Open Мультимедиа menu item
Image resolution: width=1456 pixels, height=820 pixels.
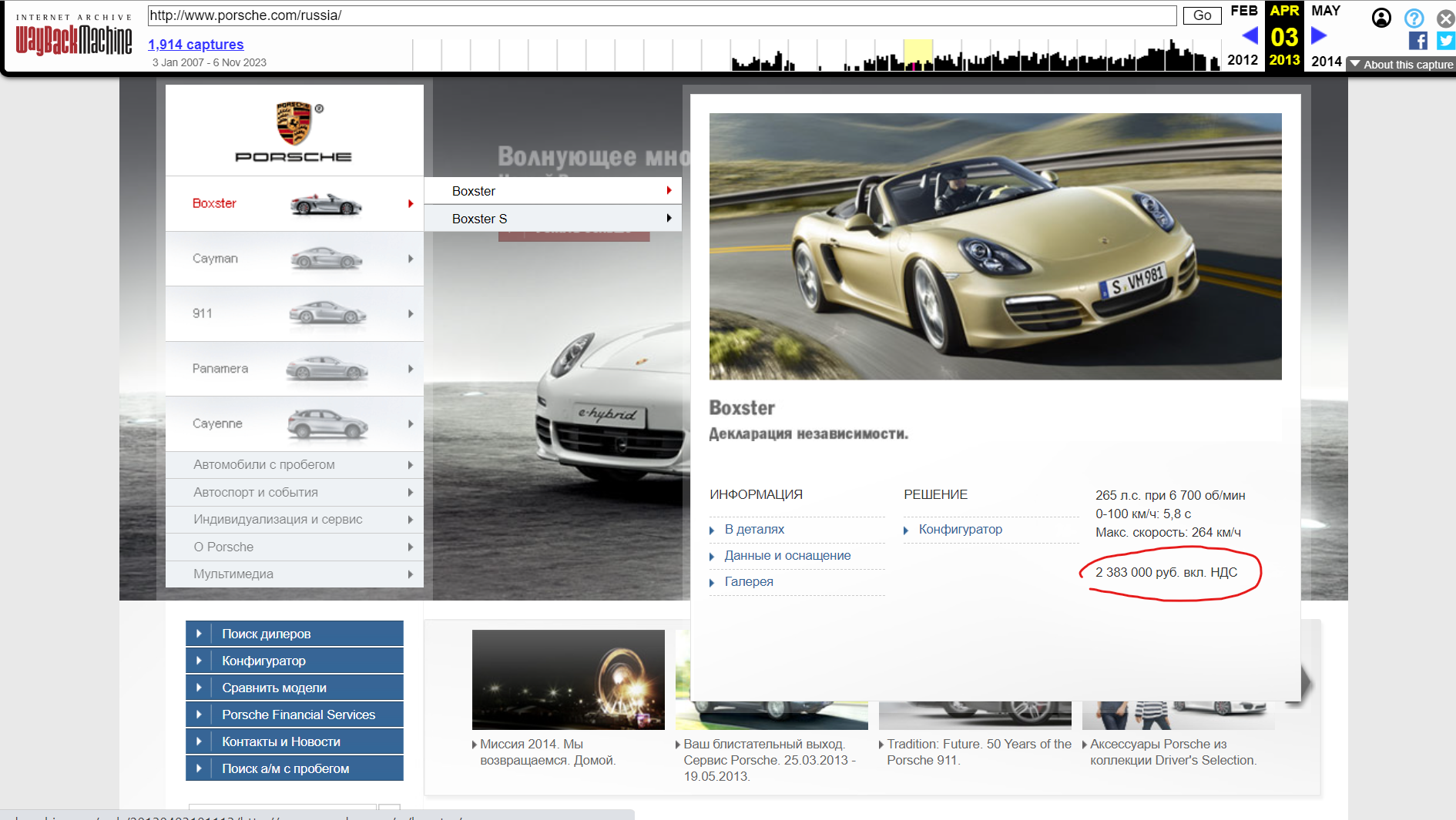click(294, 574)
